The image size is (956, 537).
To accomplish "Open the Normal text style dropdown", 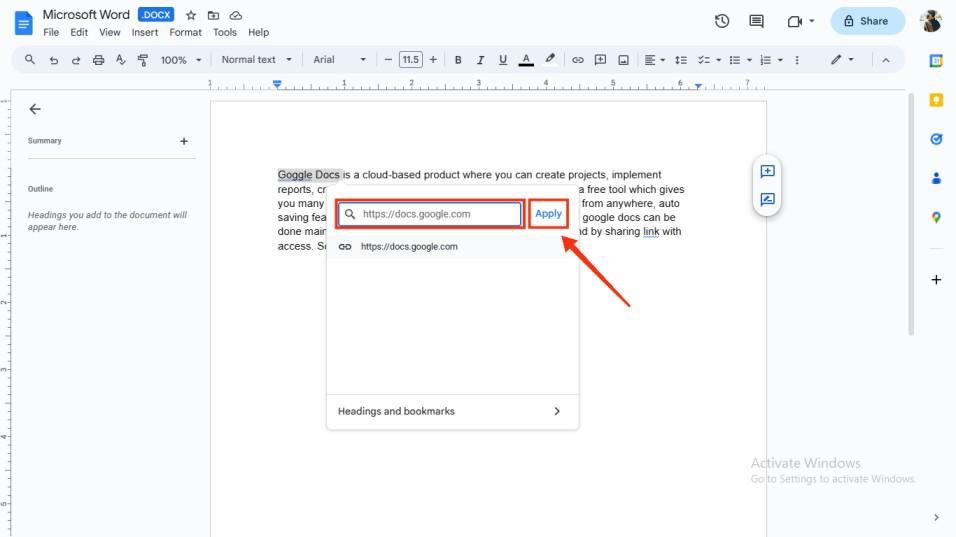I will [256, 60].
